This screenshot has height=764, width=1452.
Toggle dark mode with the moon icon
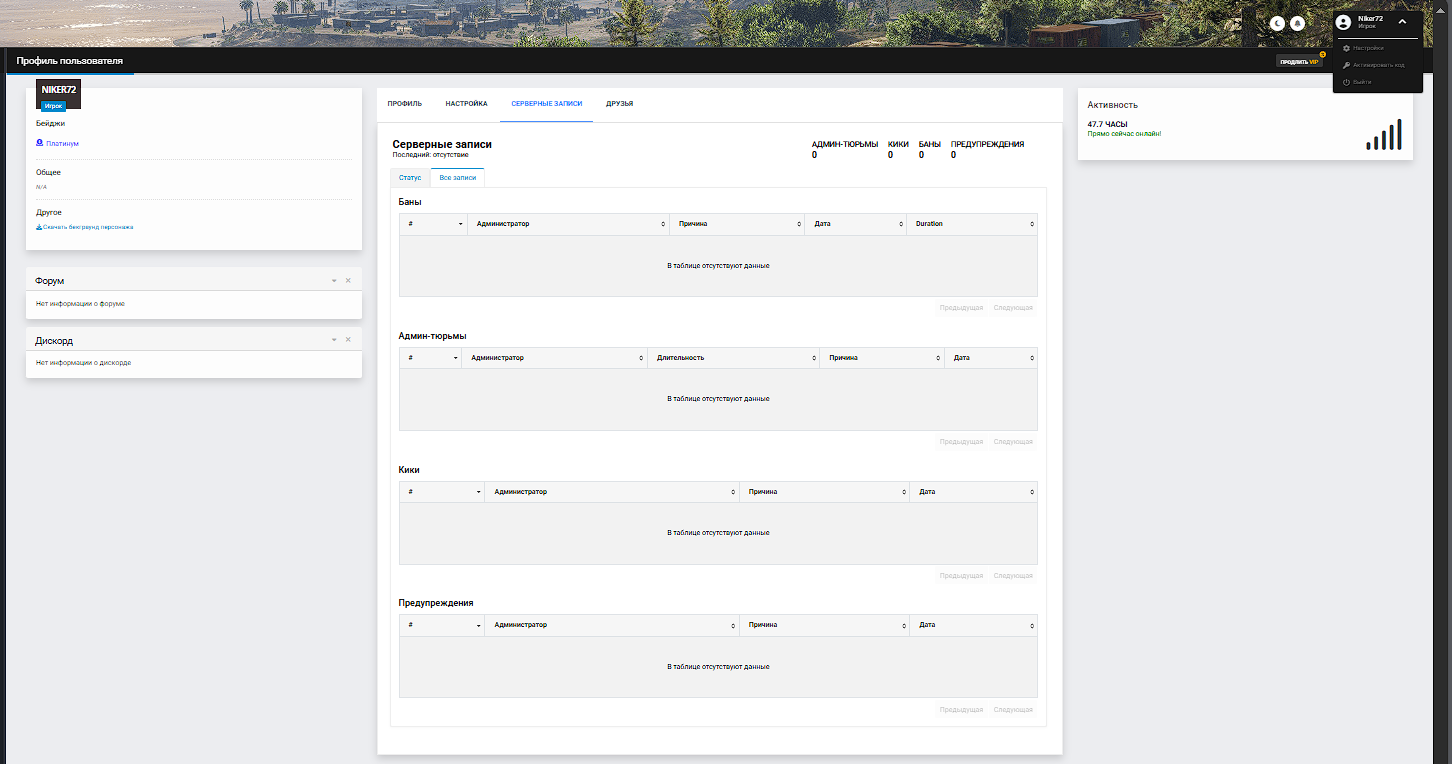pos(1277,23)
